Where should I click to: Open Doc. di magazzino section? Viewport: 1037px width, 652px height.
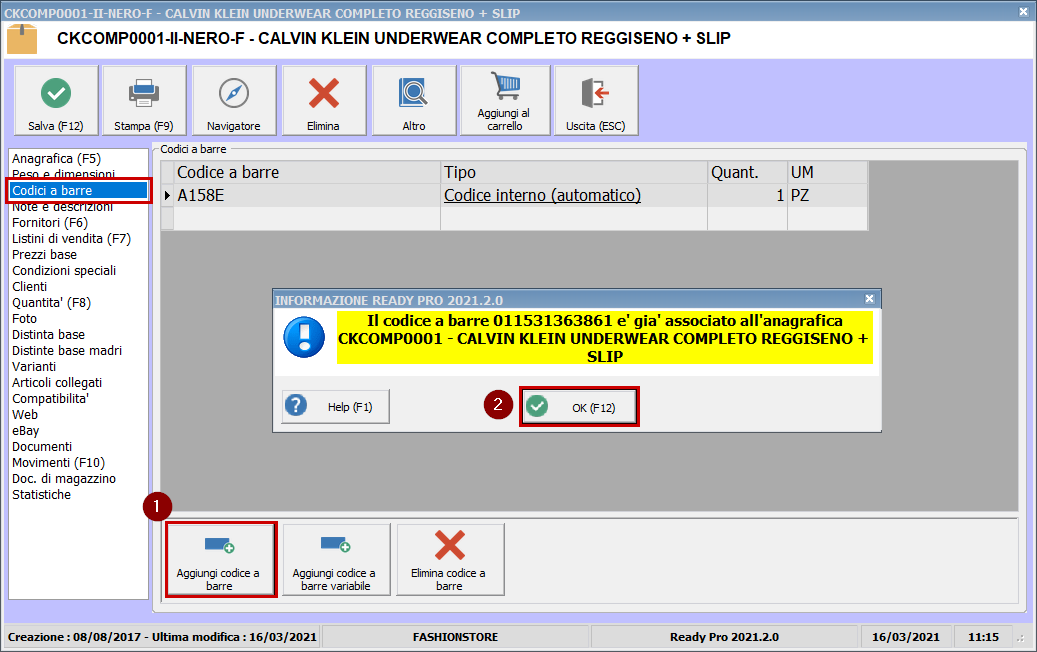tap(63, 479)
